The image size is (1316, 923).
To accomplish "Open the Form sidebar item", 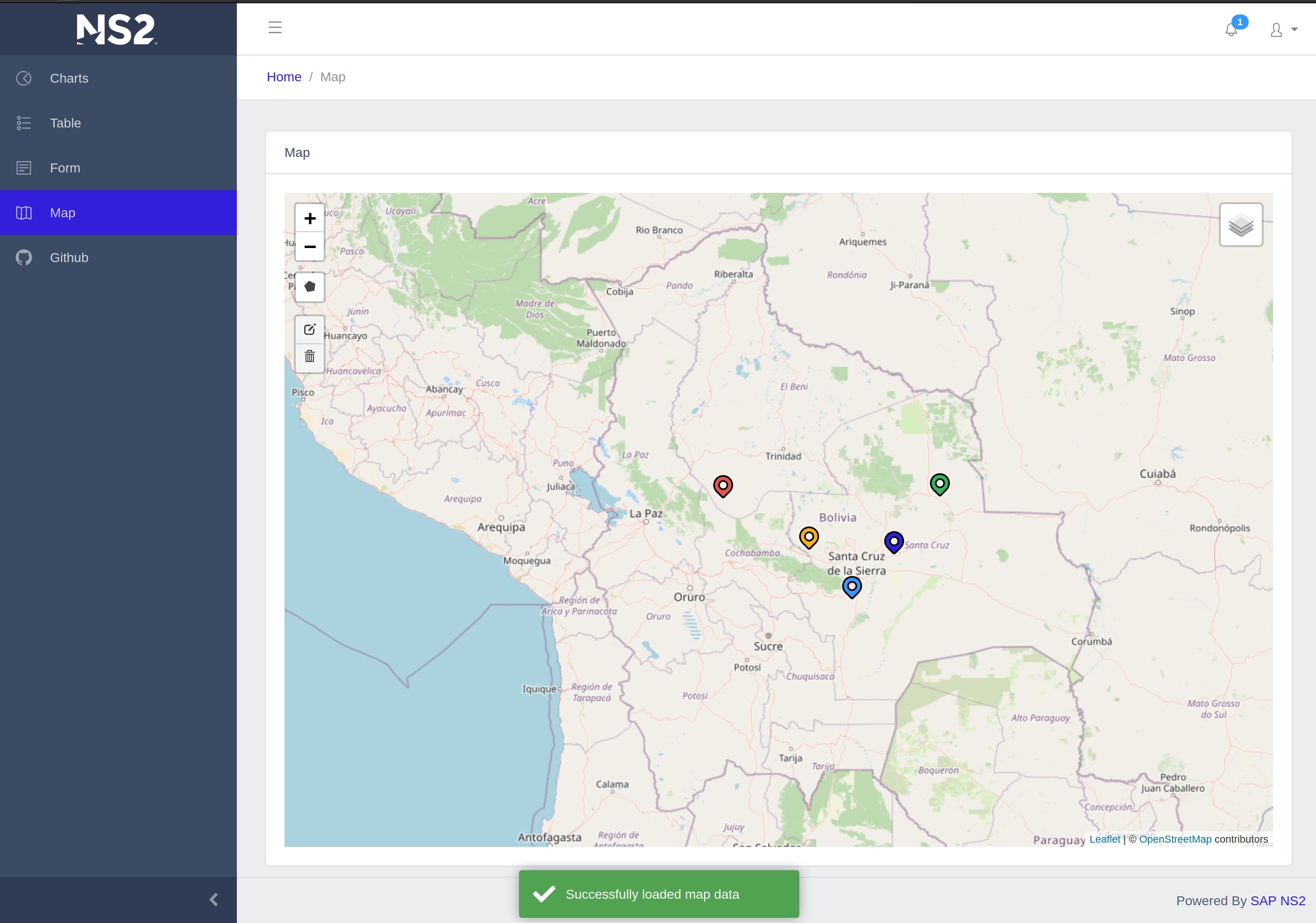I will [x=65, y=168].
